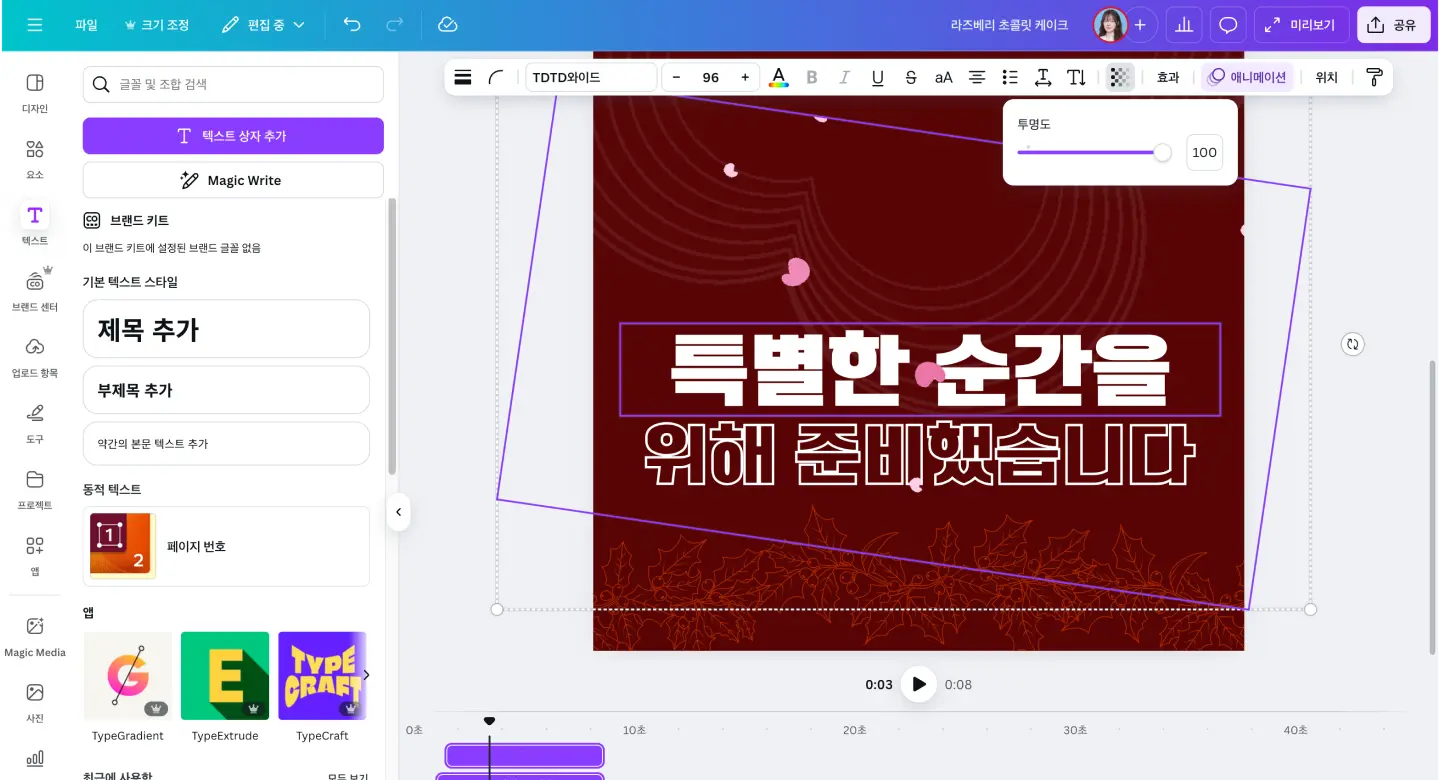Toggle strikethrough formatting
The image size is (1440, 780).
point(910,78)
